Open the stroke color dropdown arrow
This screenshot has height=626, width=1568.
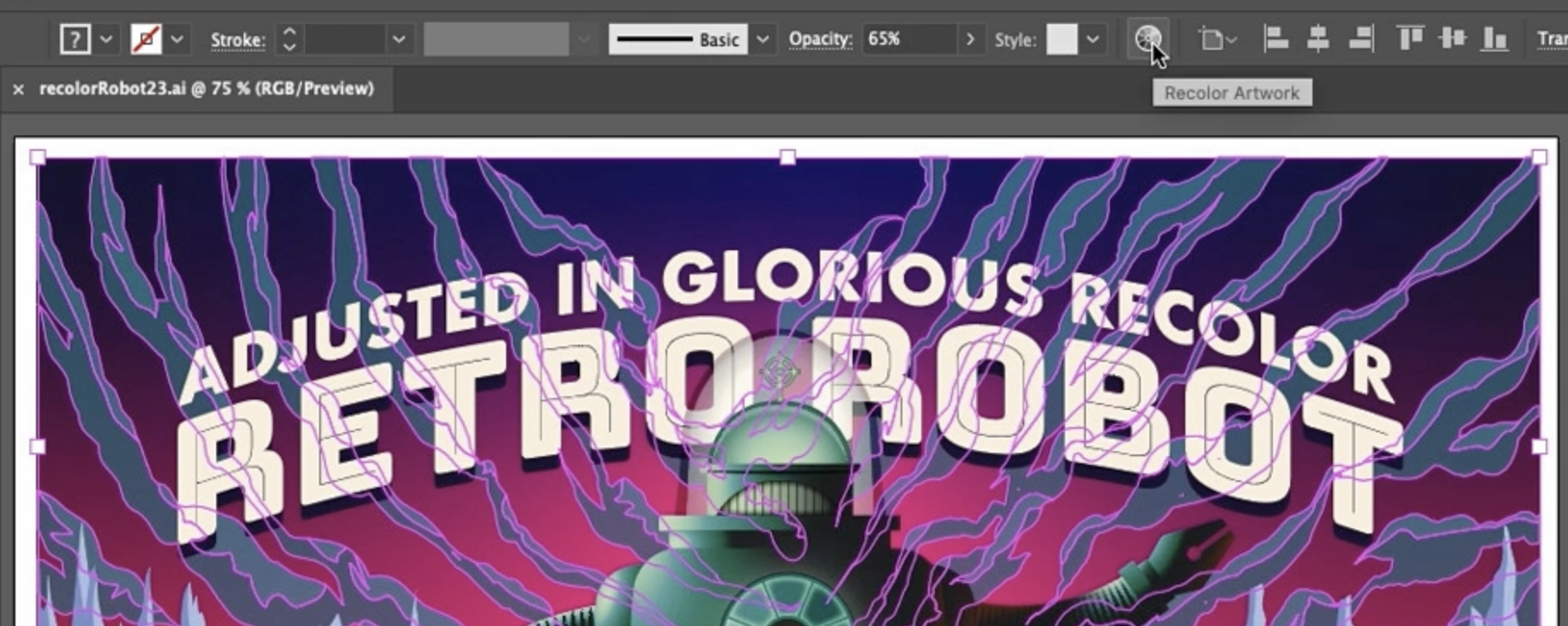coord(177,39)
